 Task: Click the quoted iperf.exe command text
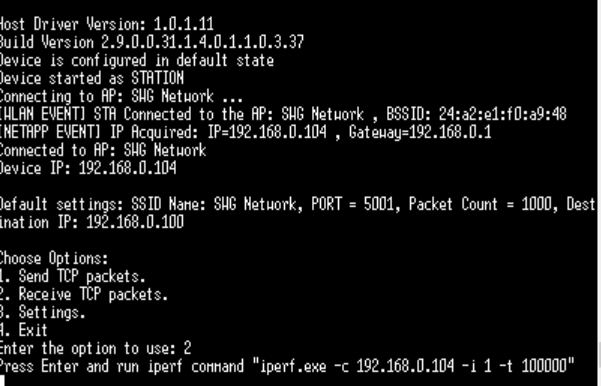(x=414, y=366)
